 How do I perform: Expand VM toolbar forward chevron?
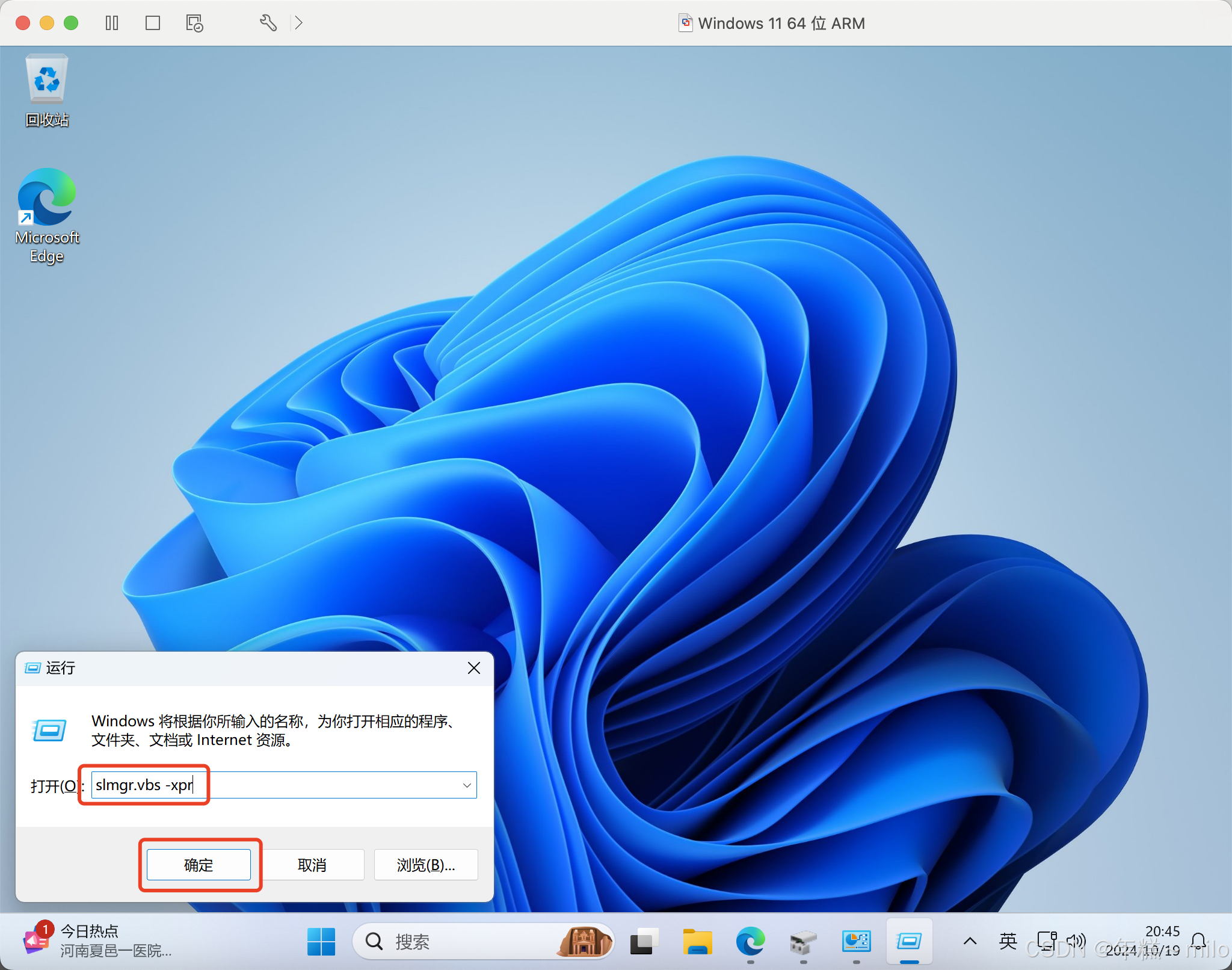tap(298, 23)
